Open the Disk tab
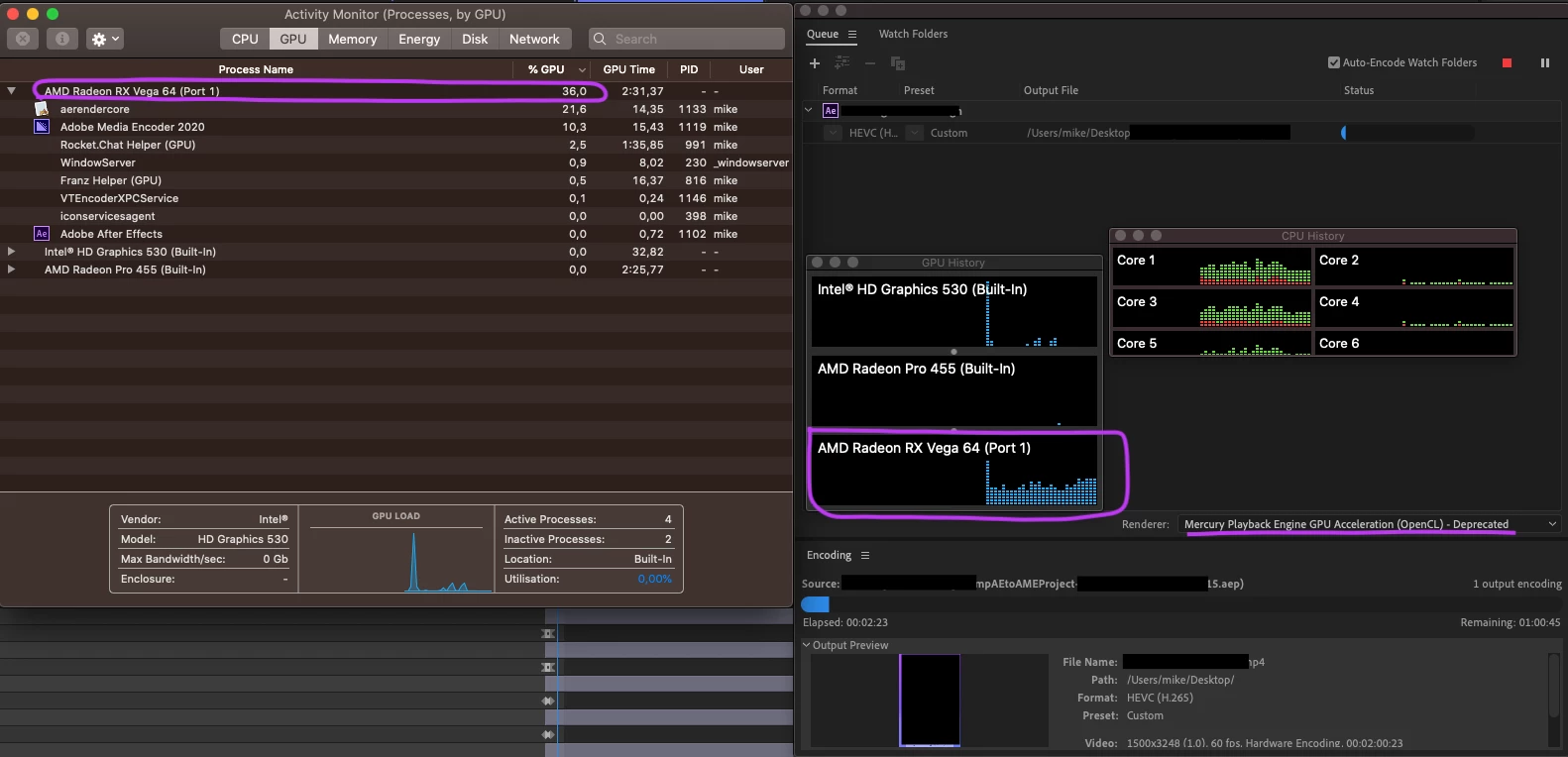Screen dimensions: 1568x757 475,39
